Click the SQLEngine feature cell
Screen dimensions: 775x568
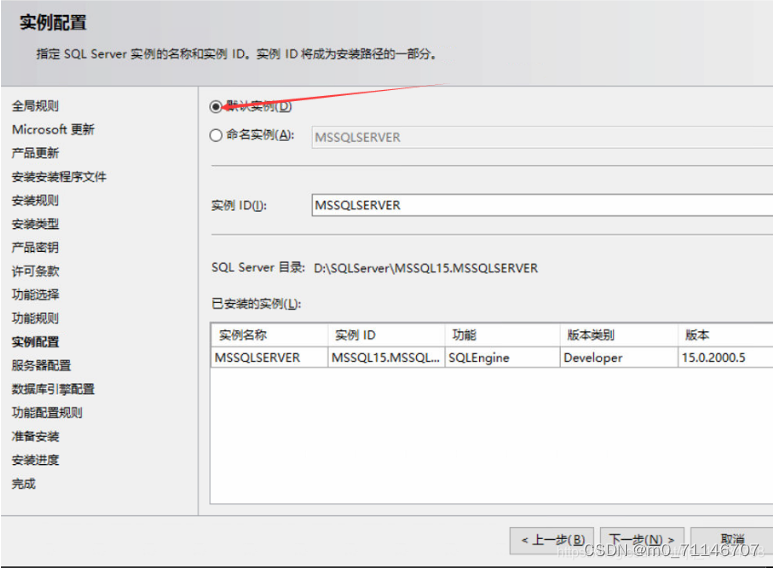click(x=503, y=357)
